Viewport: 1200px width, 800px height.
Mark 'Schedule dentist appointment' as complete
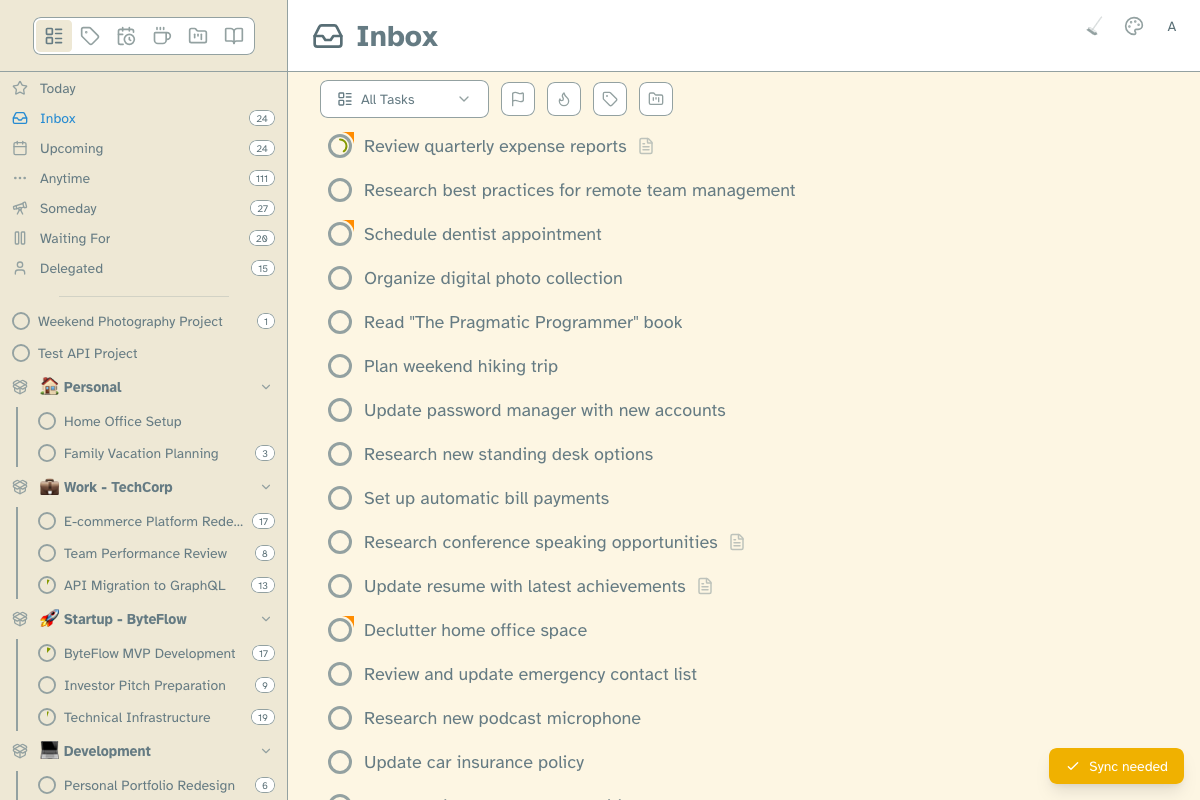point(340,234)
